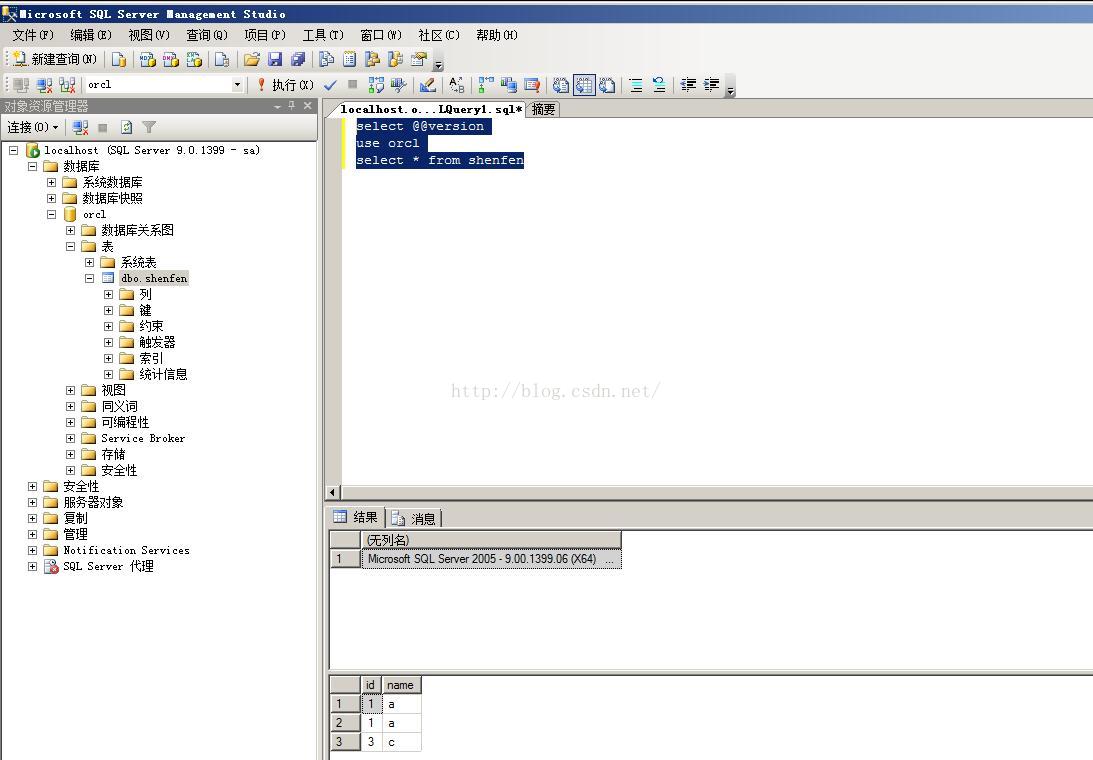This screenshot has width=1093, height=760.
Task: Toggle the SQLCMD Mode icon
Action: click(532, 84)
